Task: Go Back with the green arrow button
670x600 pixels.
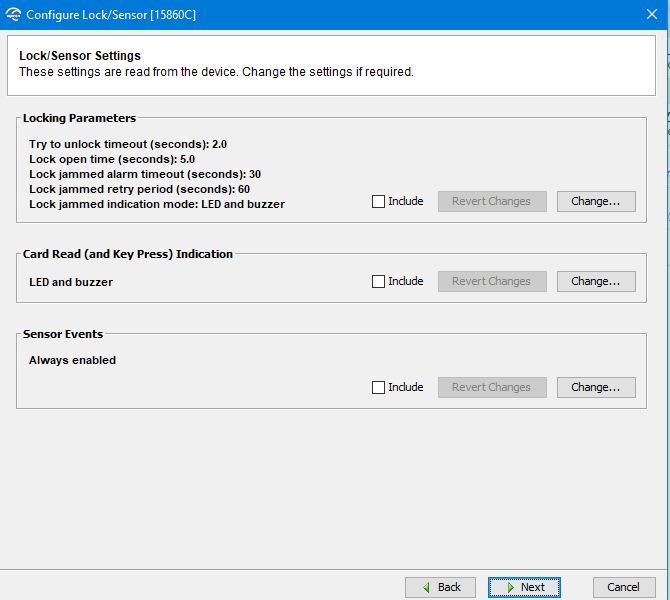Action: point(440,587)
